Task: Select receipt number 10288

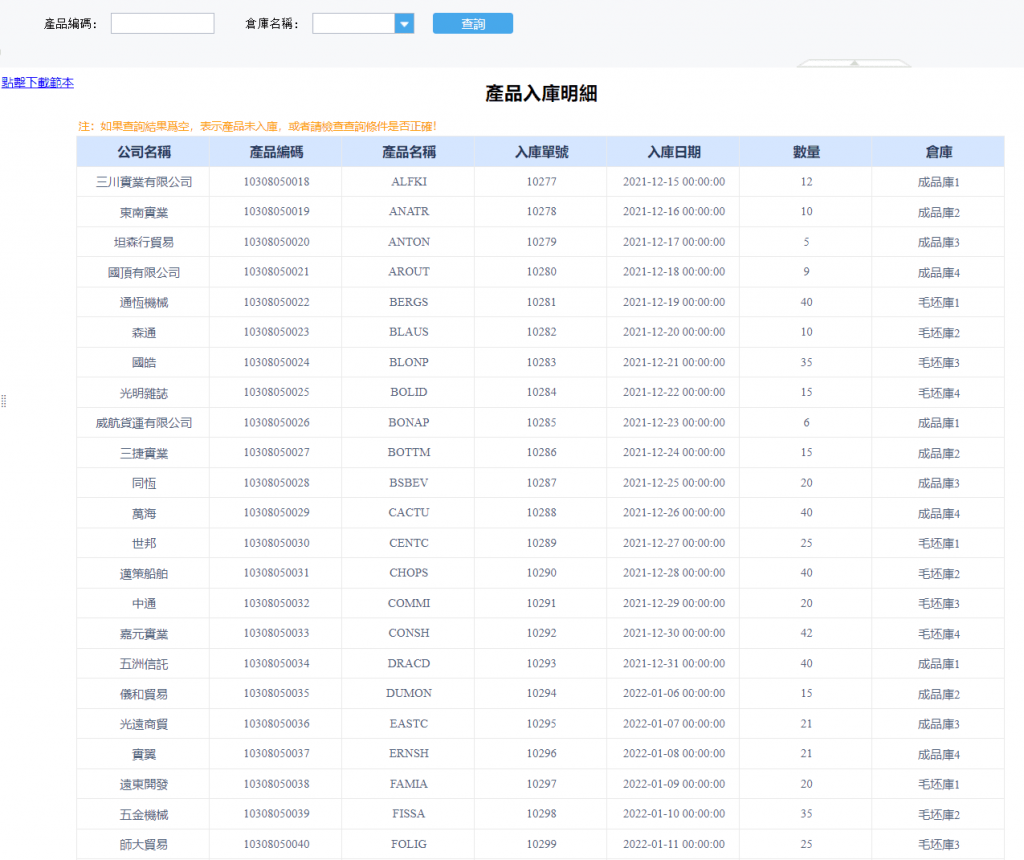Action: pos(541,513)
